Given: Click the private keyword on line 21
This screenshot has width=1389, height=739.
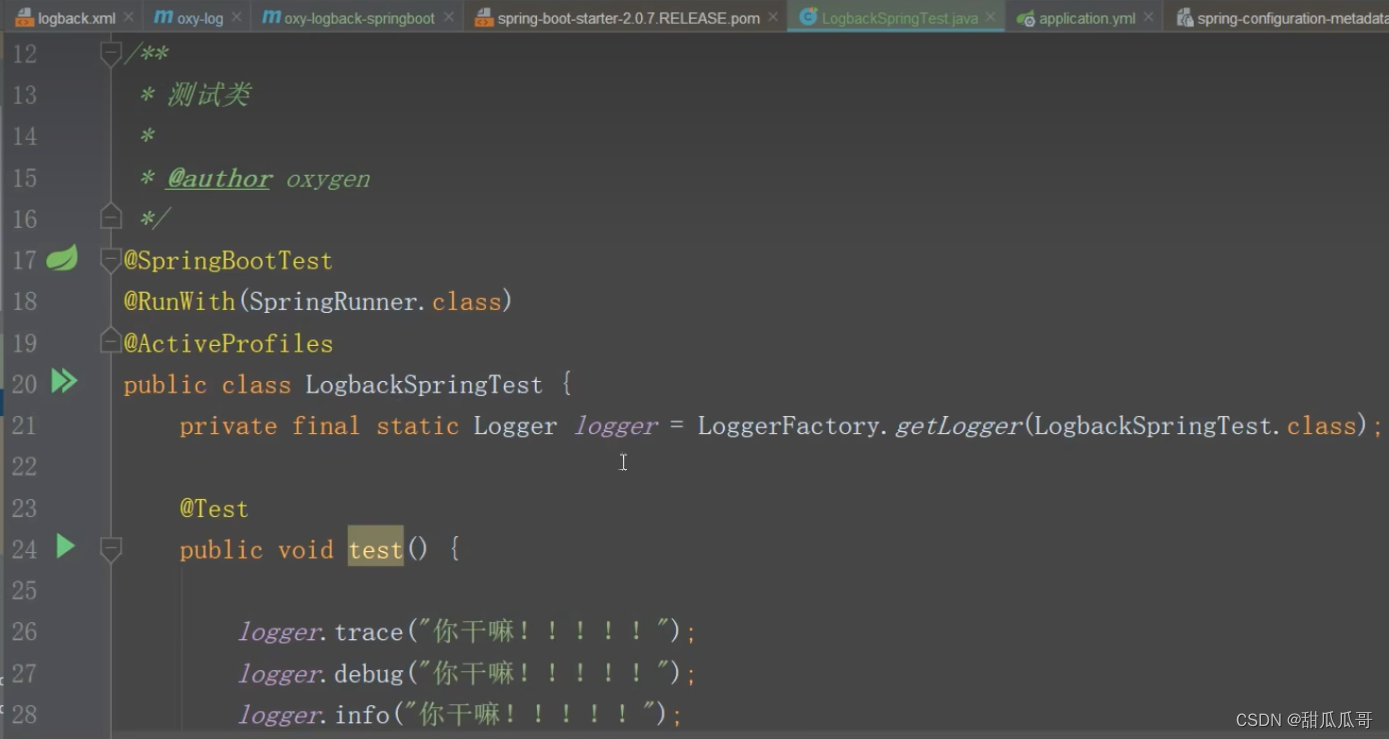Looking at the screenshot, I should (228, 426).
